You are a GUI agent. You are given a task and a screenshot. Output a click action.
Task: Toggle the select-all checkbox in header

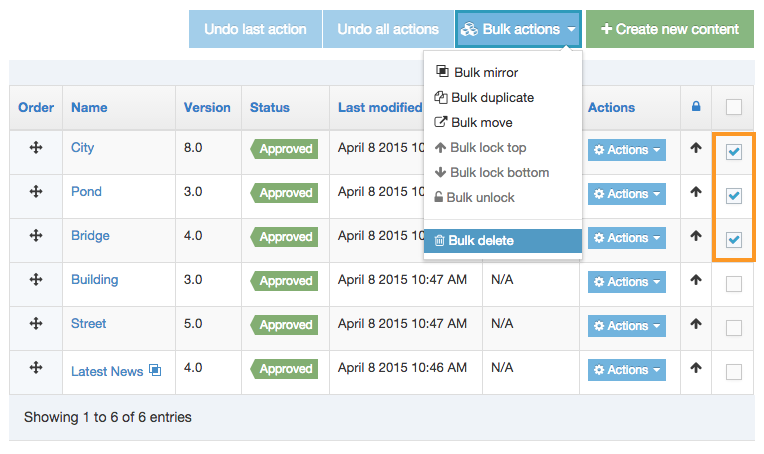(x=734, y=107)
